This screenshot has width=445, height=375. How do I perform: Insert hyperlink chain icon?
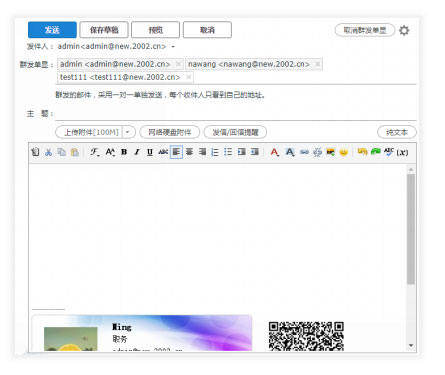pos(304,152)
